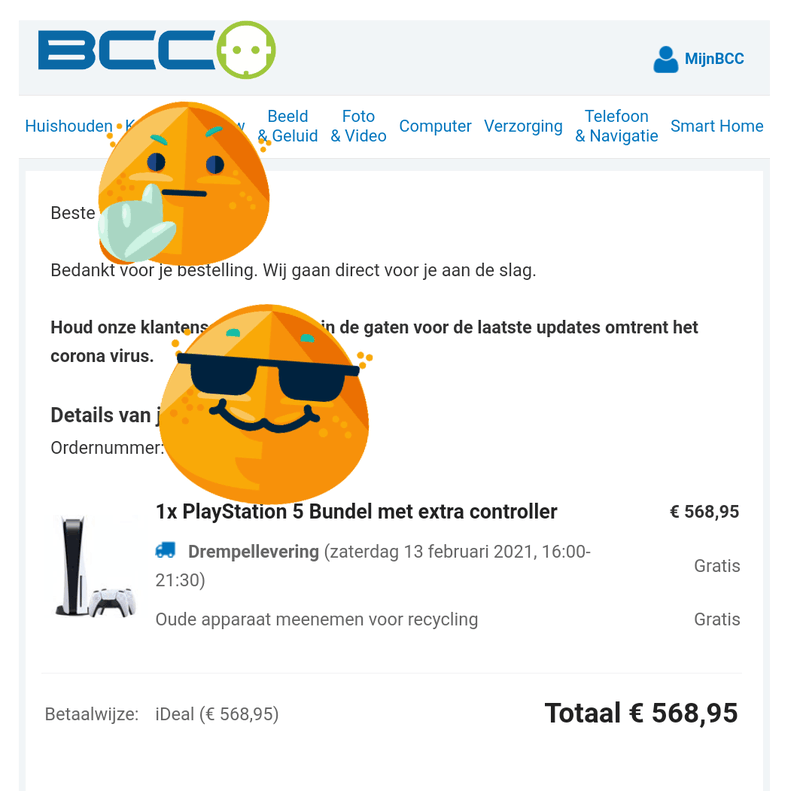Select the Foto & Video category

(x=358, y=126)
